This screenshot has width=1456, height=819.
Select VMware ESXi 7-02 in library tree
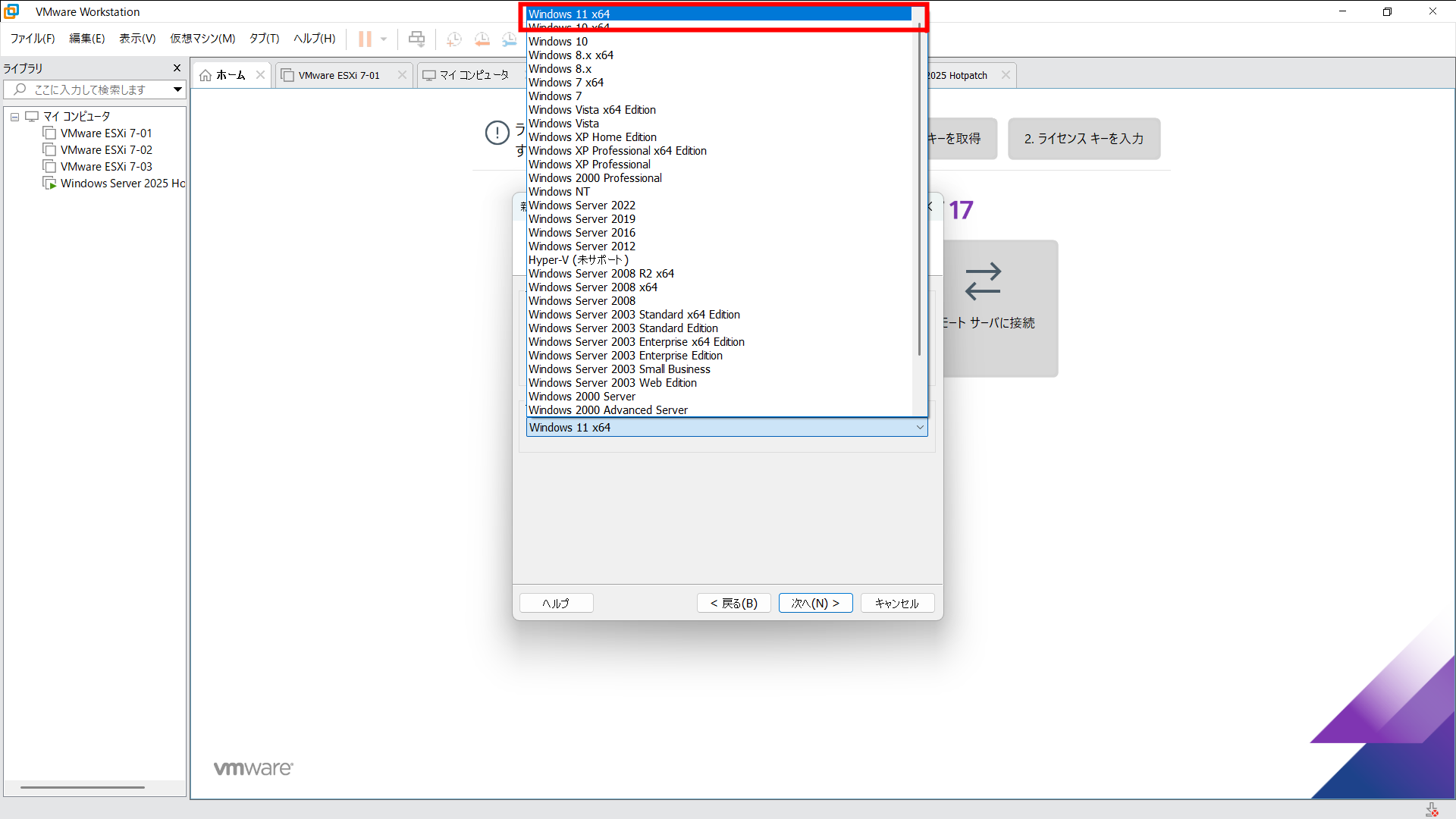(106, 150)
